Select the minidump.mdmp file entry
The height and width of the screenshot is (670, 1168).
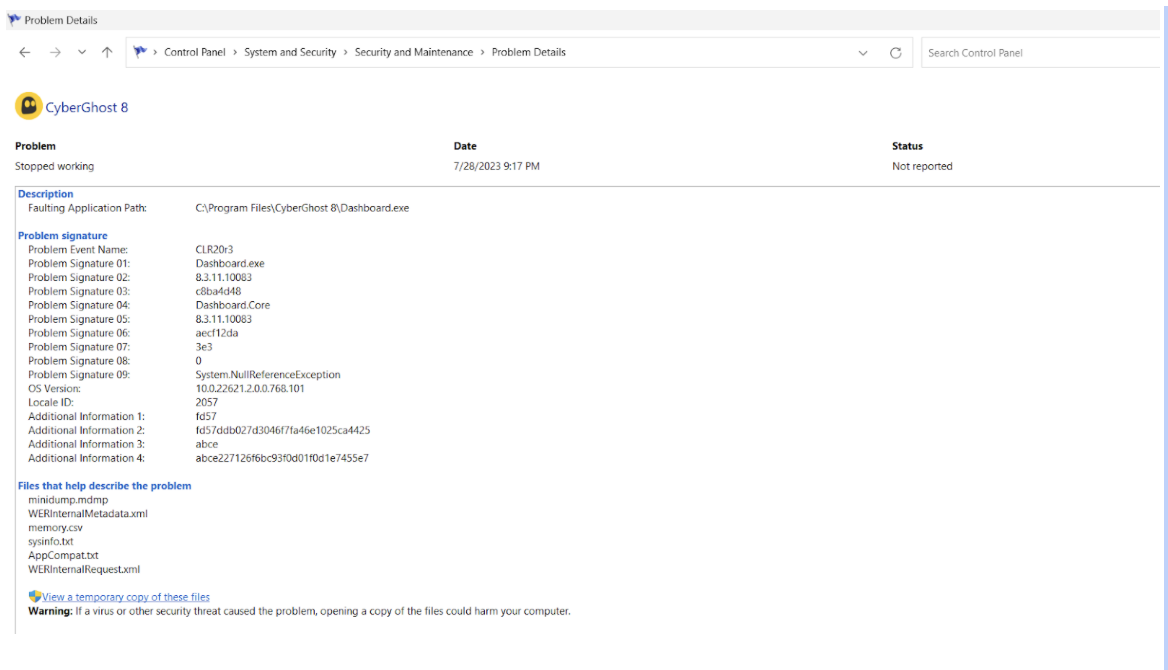point(70,499)
